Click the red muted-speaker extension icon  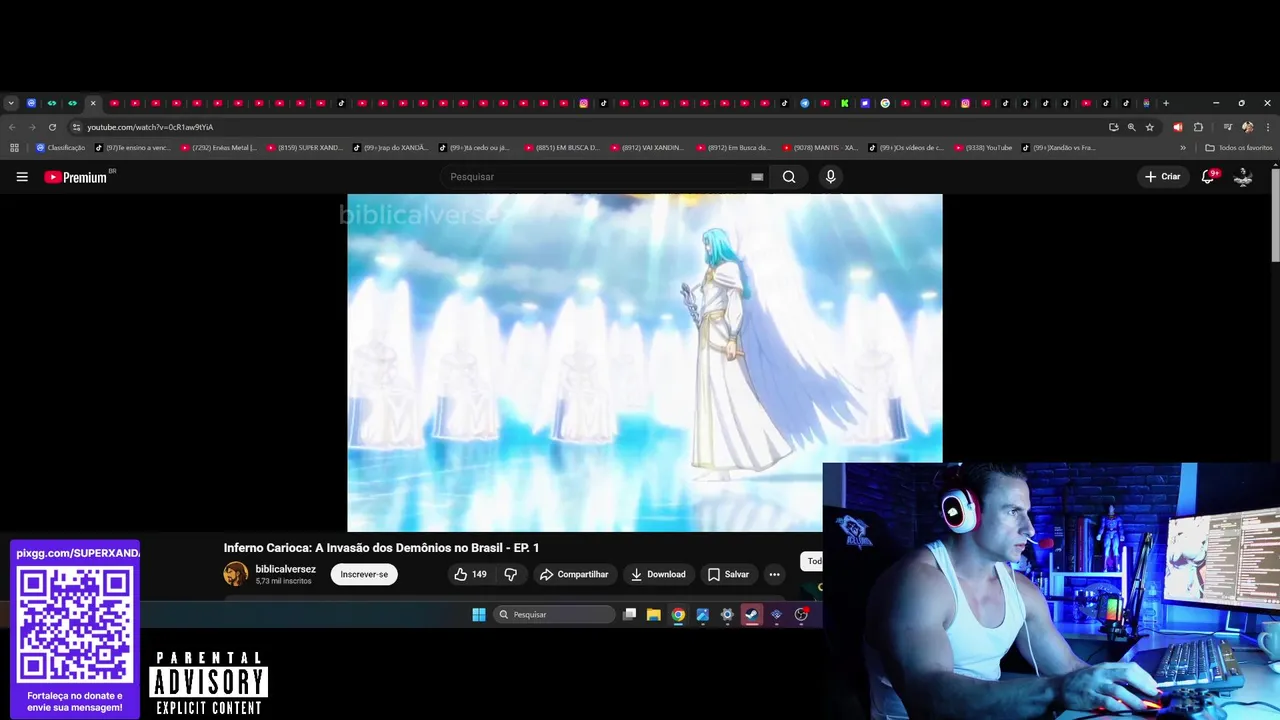[x=1177, y=127]
